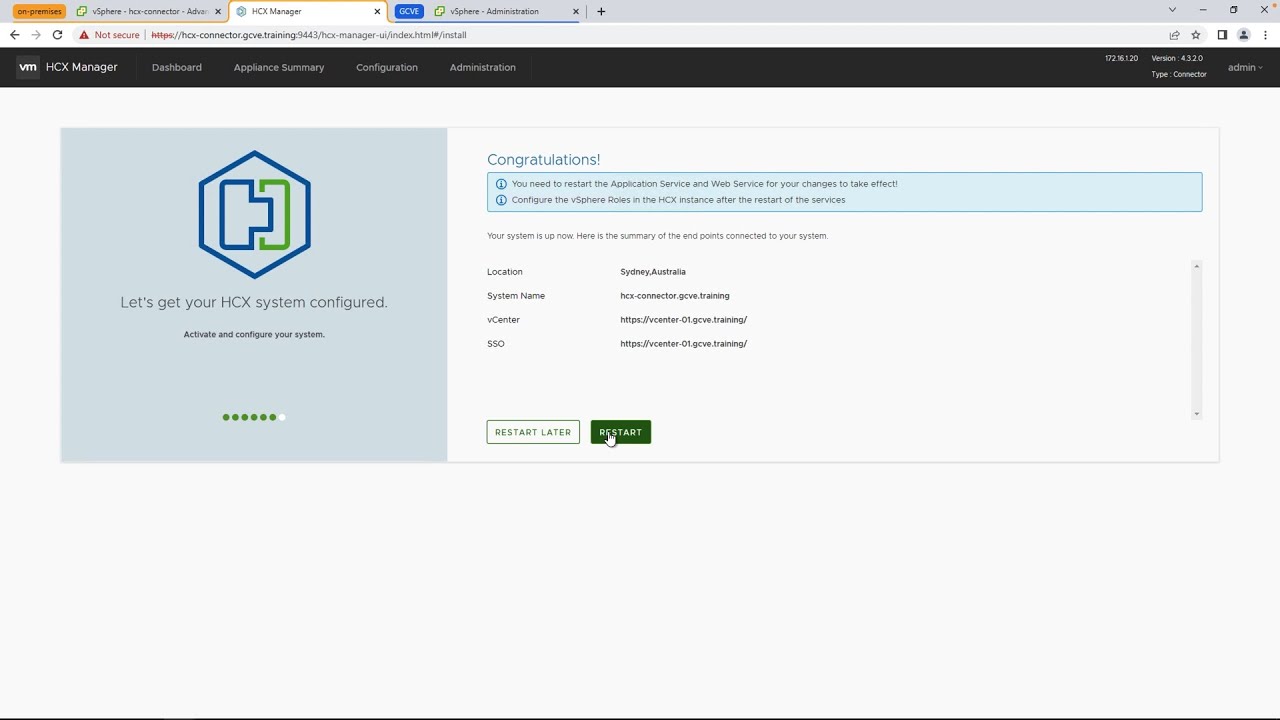Open the tab search chevron dropdown
Image resolution: width=1280 pixels, height=720 pixels.
(x=1172, y=10)
